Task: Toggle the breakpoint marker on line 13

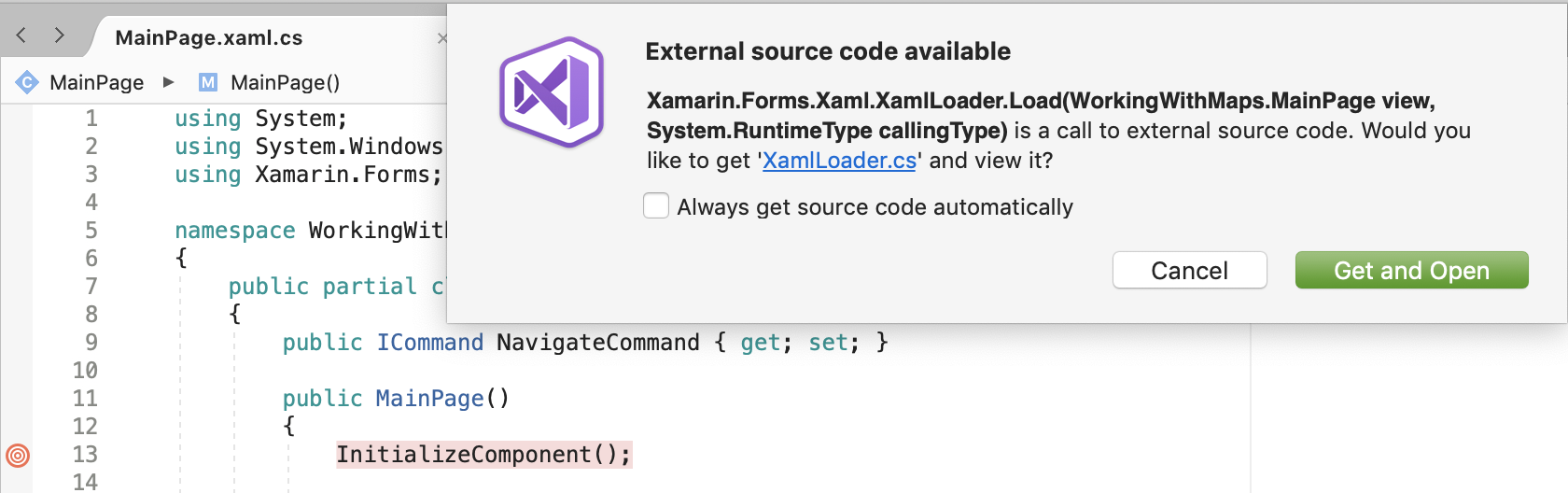Action: point(18,455)
